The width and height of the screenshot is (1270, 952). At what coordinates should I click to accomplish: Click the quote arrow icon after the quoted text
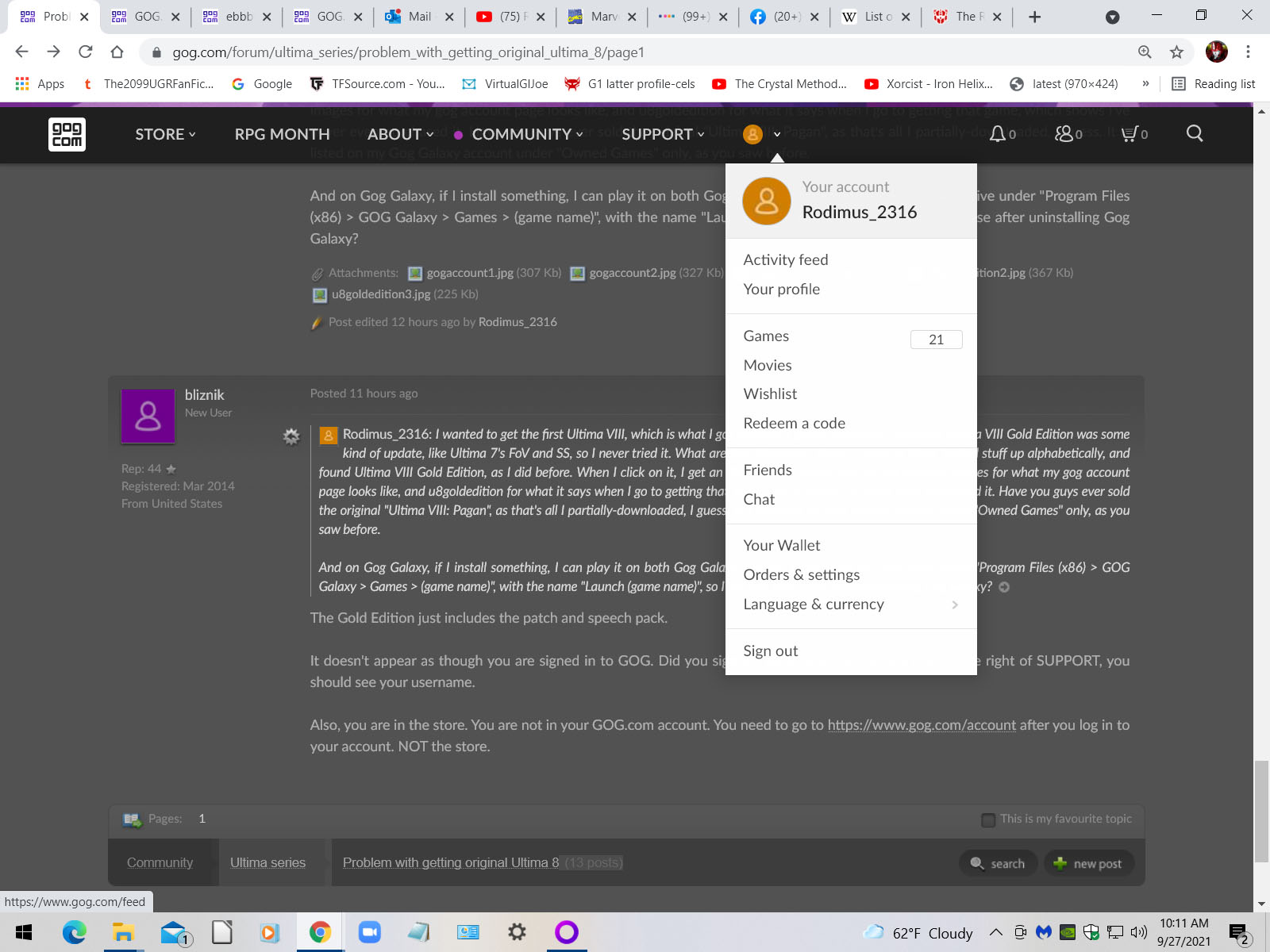(x=1004, y=587)
